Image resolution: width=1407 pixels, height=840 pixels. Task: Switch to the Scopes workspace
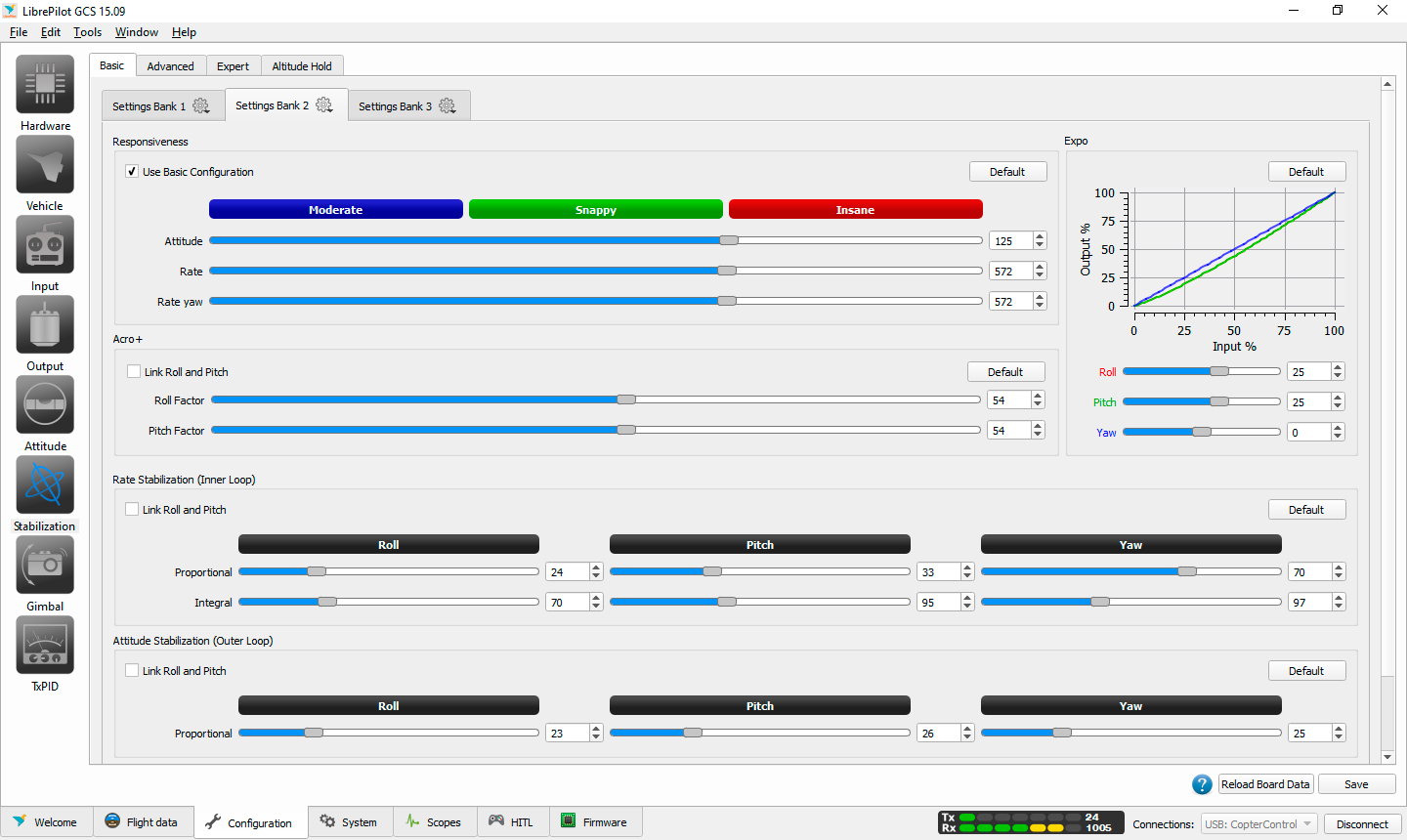[434, 822]
